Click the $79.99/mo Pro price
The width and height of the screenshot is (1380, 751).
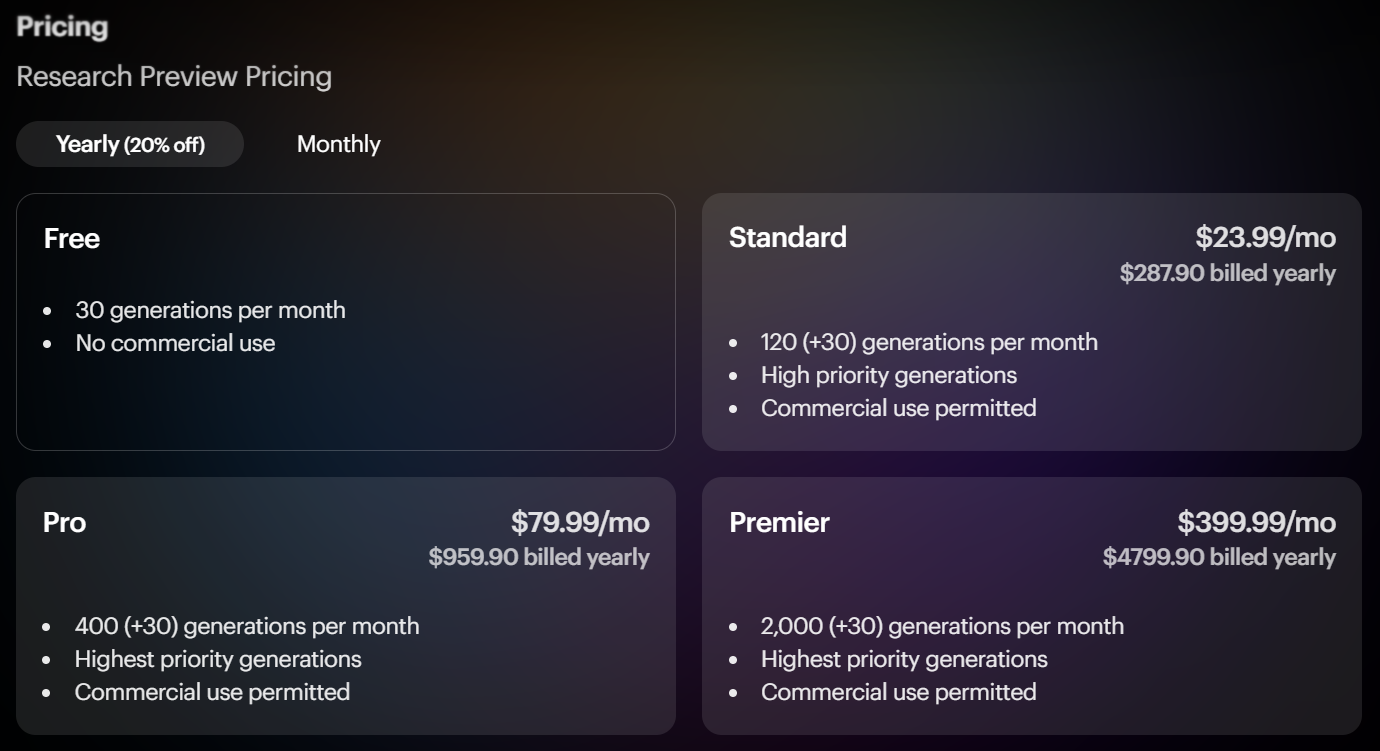(580, 522)
